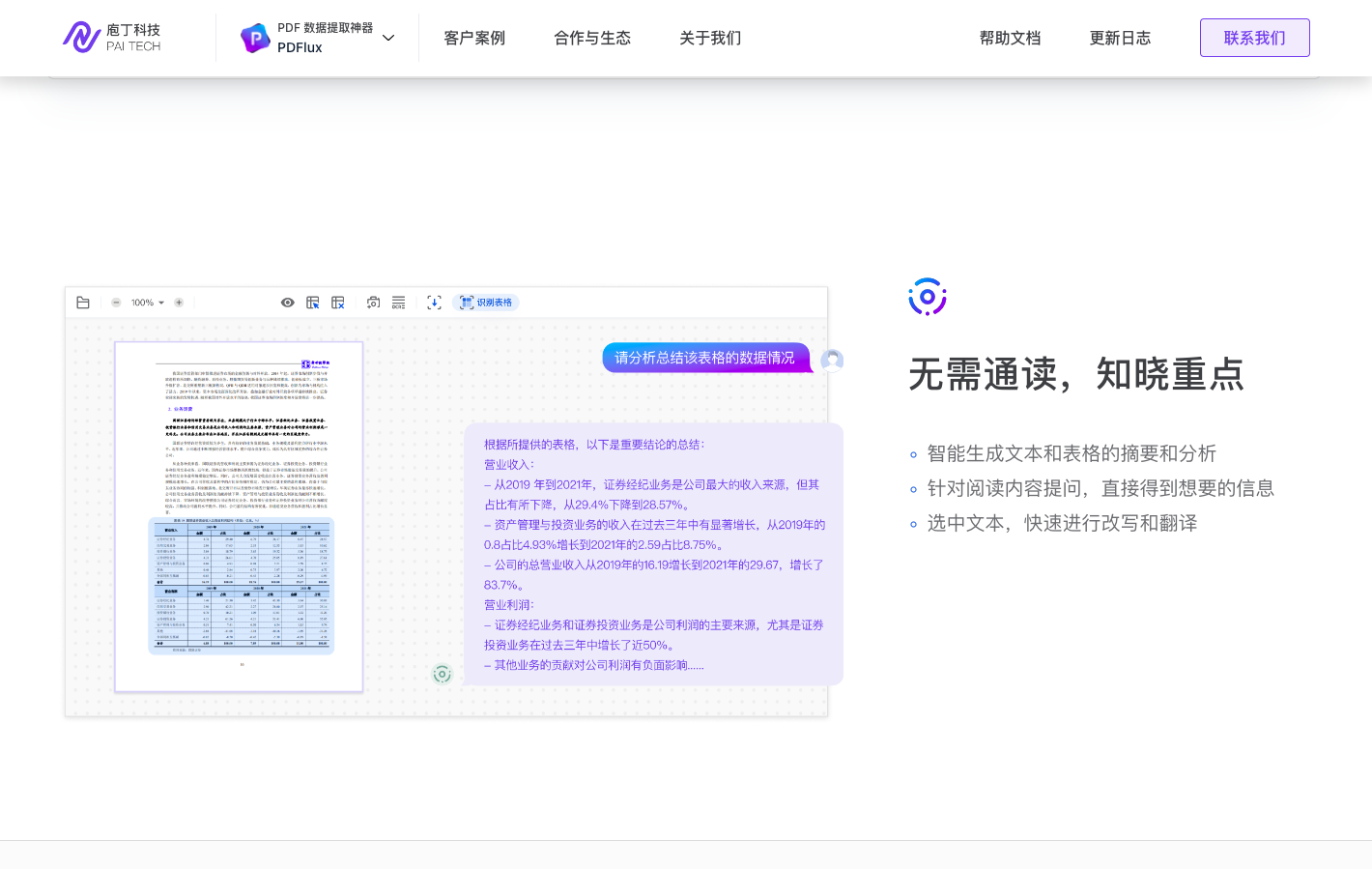This screenshot has width=1372, height=869.
Task: Toggle the eye visibility icon
Action: coord(287,303)
